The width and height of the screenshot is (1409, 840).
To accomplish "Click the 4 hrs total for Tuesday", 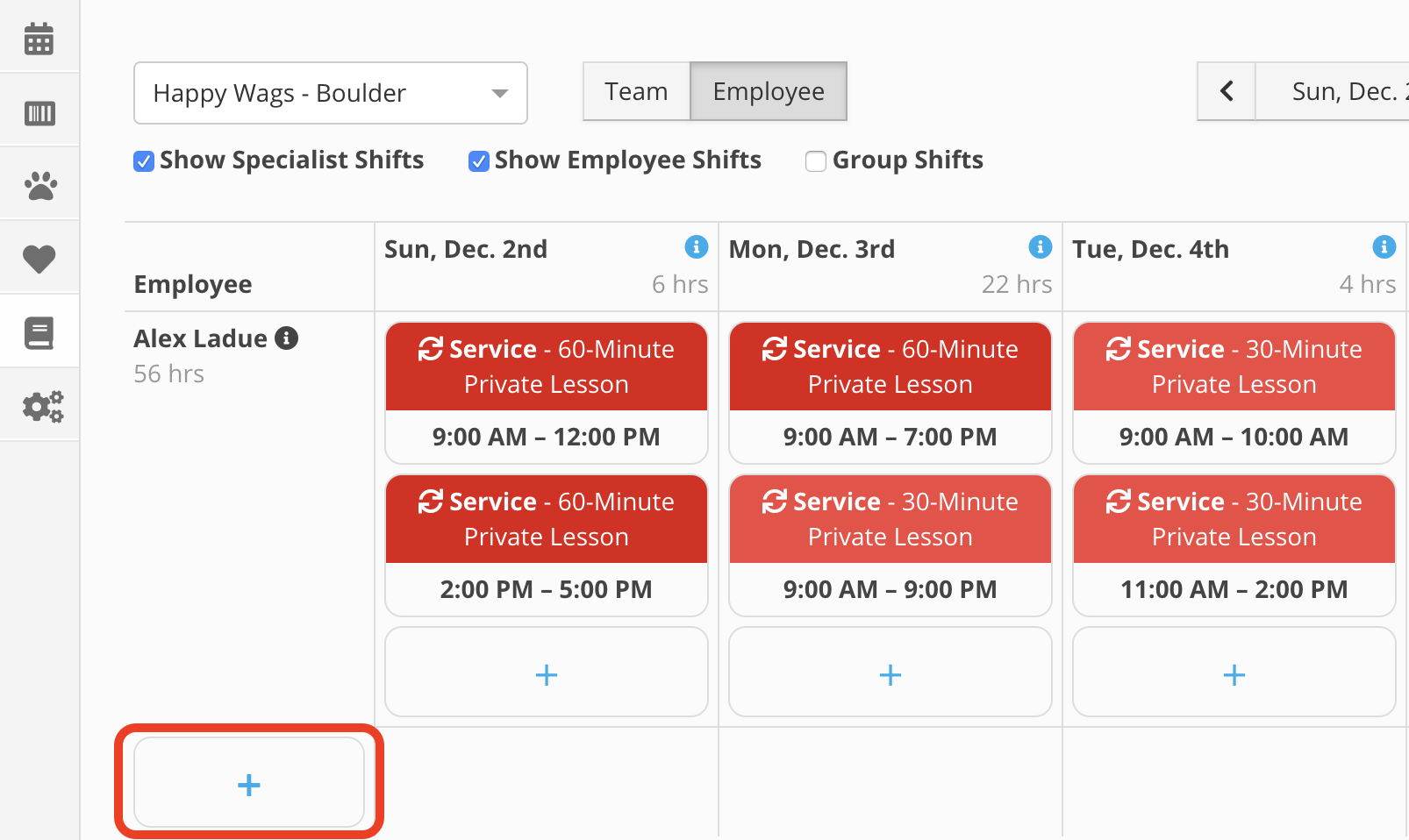I will coord(1368,284).
